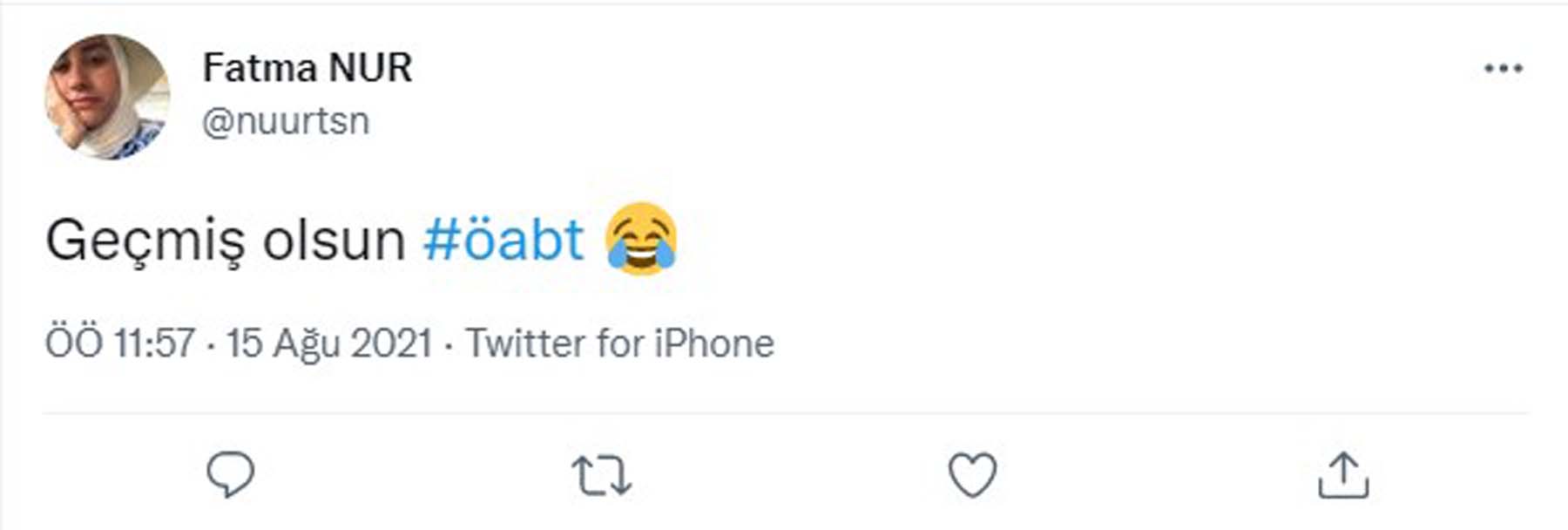Image resolution: width=1568 pixels, height=530 pixels.
Task: Open Fatma NUR's profile picture
Action: [108, 97]
